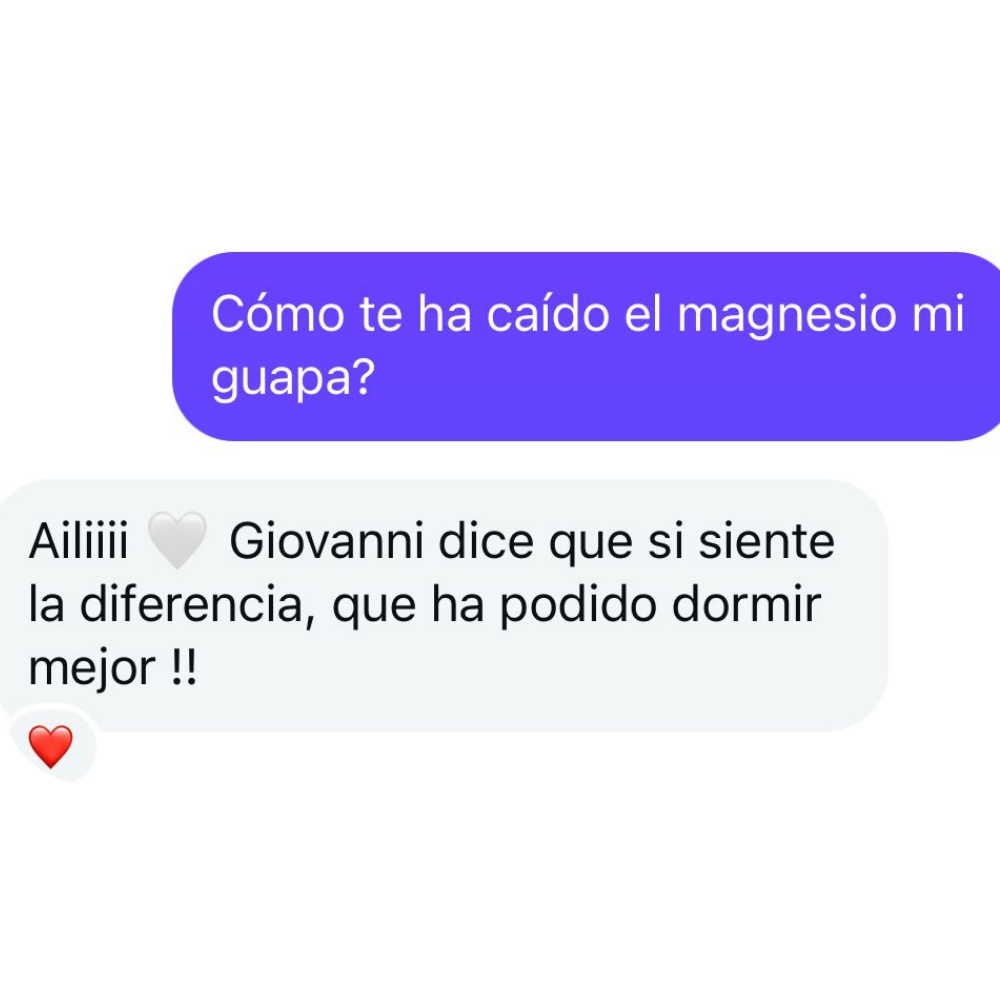Click the word "magnesio" in purple bubble
This screenshot has height=1000, width=1000.
(x=786, y=315)
